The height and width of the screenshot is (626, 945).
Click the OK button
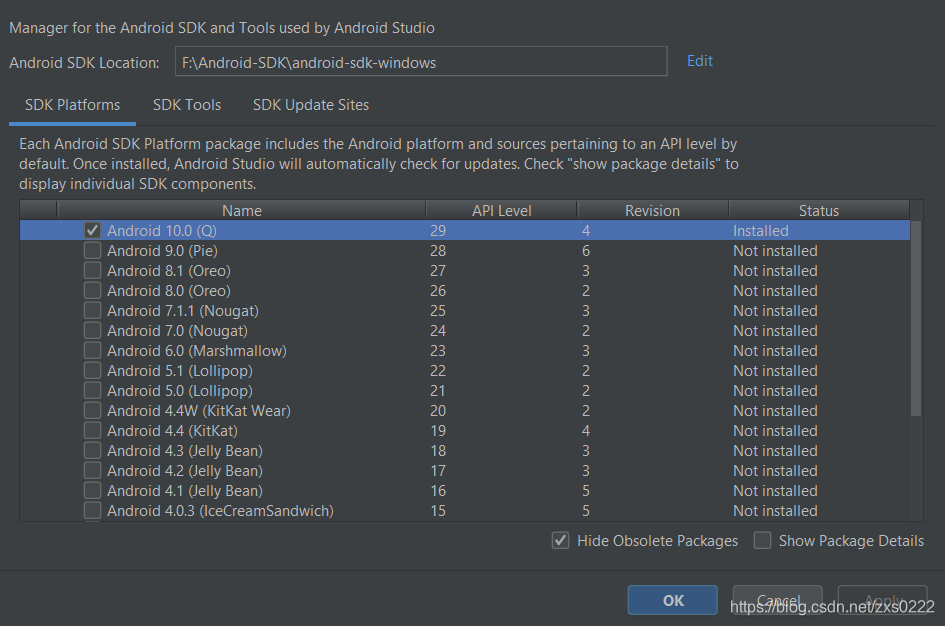672,600
